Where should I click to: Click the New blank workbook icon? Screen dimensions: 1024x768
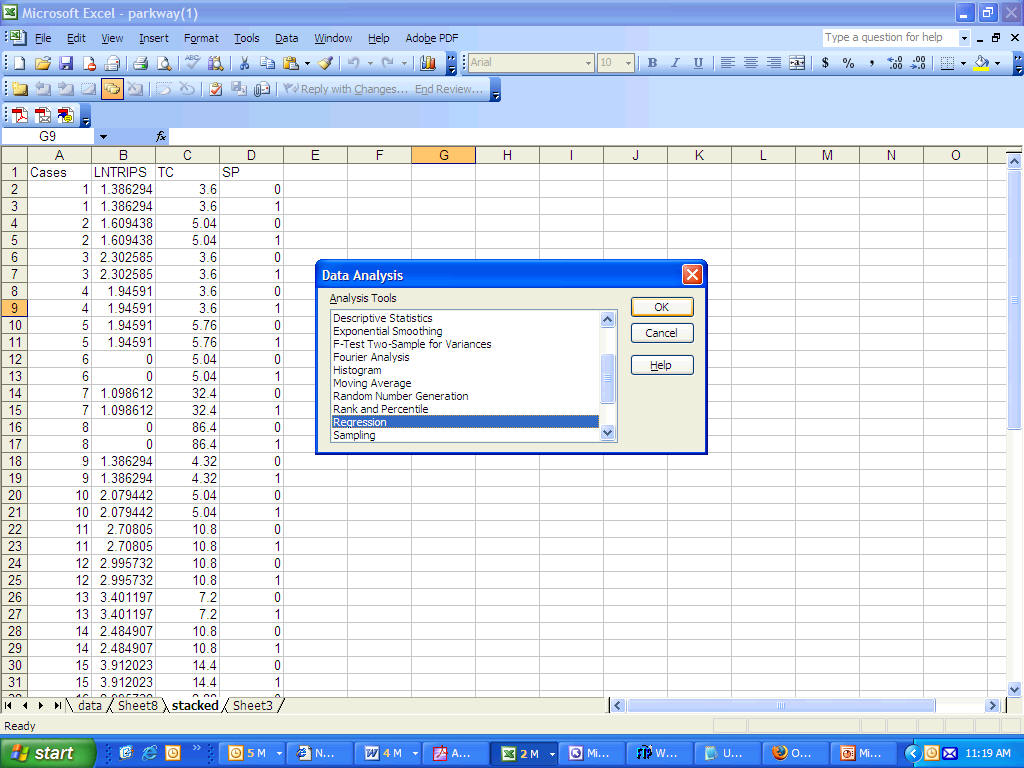[19, 63]
